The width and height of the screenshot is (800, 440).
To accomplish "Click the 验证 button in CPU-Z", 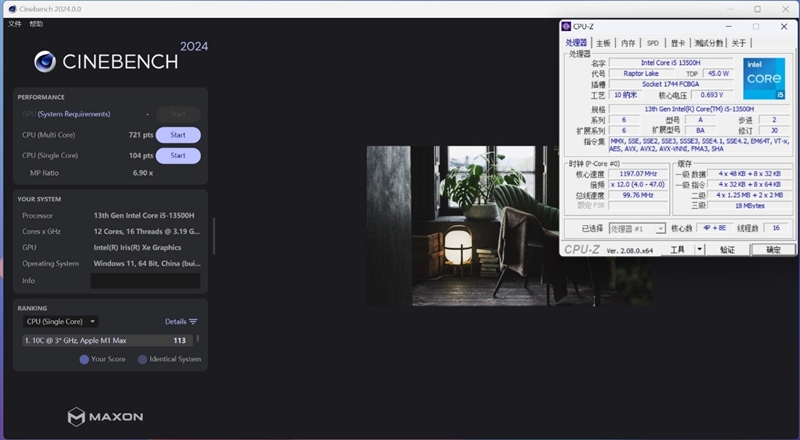I will coord(727,250).
